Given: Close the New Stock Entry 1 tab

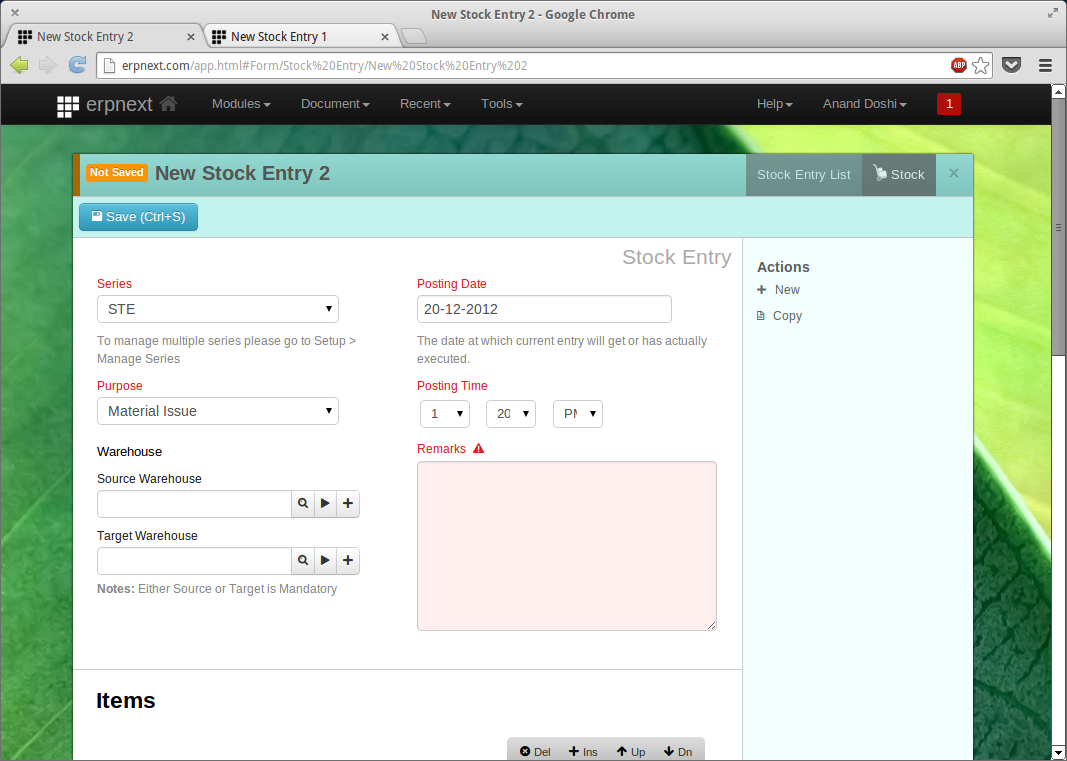Looking at the screenshot, I should pyautogui.click(x=385, y=37).
